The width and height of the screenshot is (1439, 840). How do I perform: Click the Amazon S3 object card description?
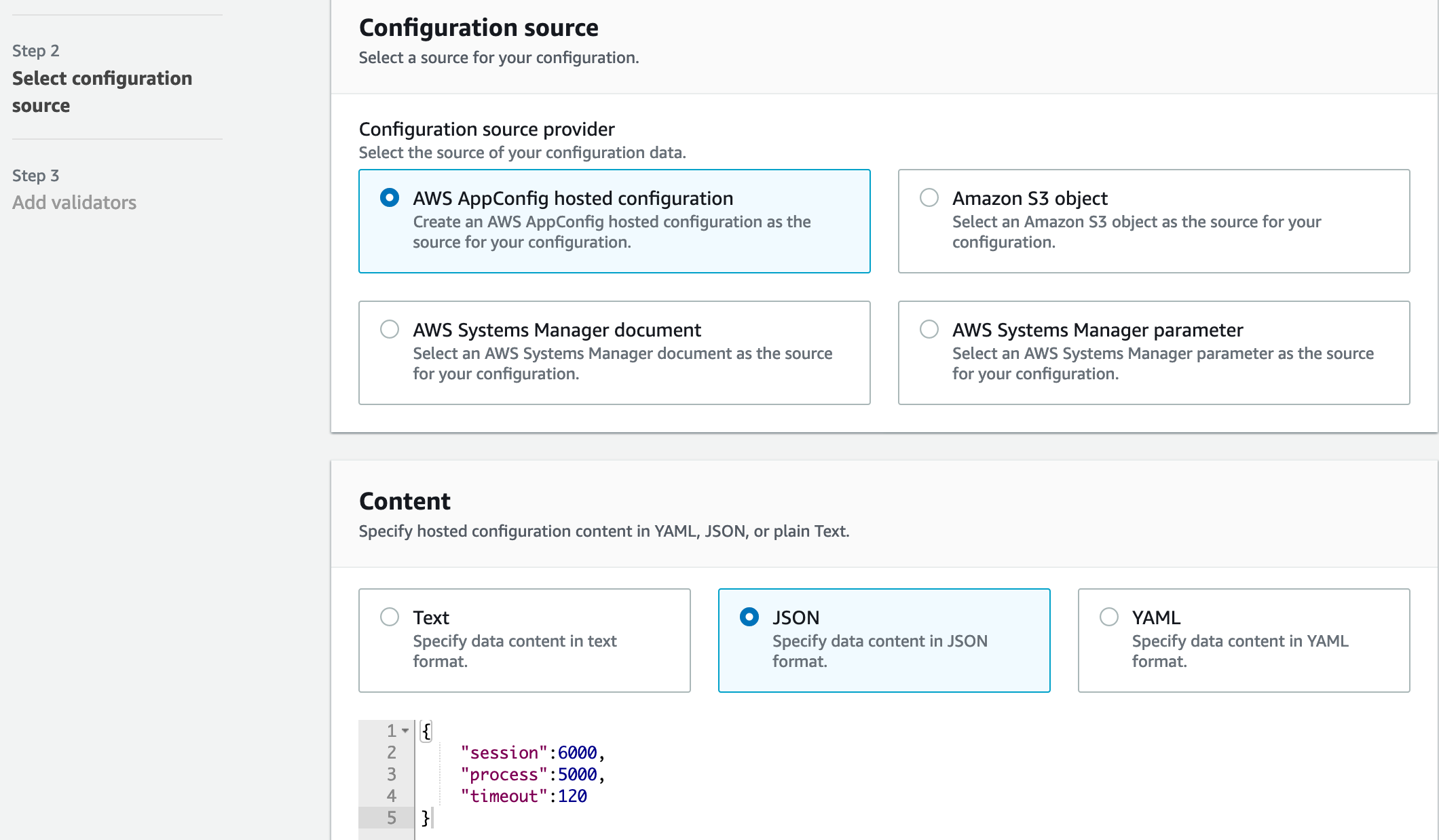coord(1136,232)
